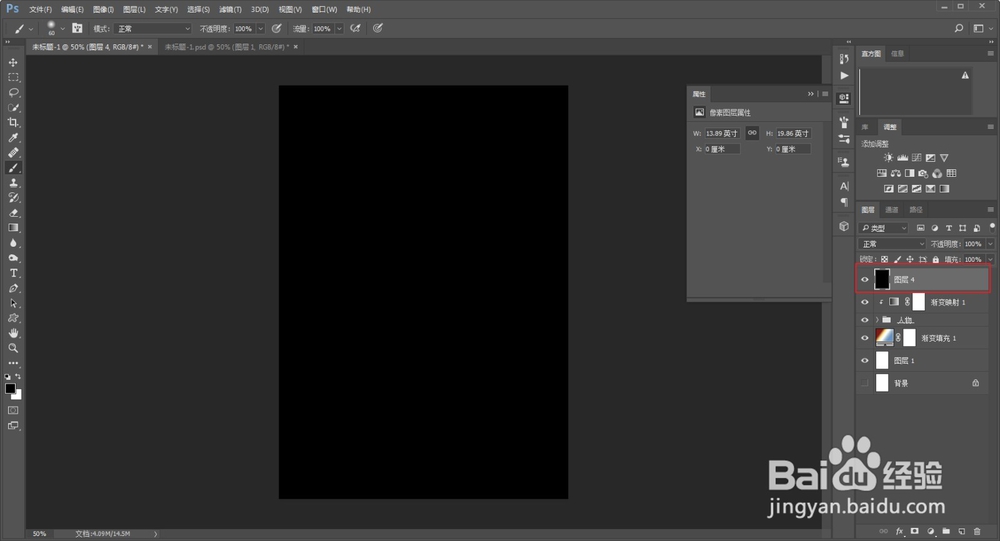Switch to the 通道 channels tab
The width and height of the screenshot is (1000, 541).
point(892,210)
